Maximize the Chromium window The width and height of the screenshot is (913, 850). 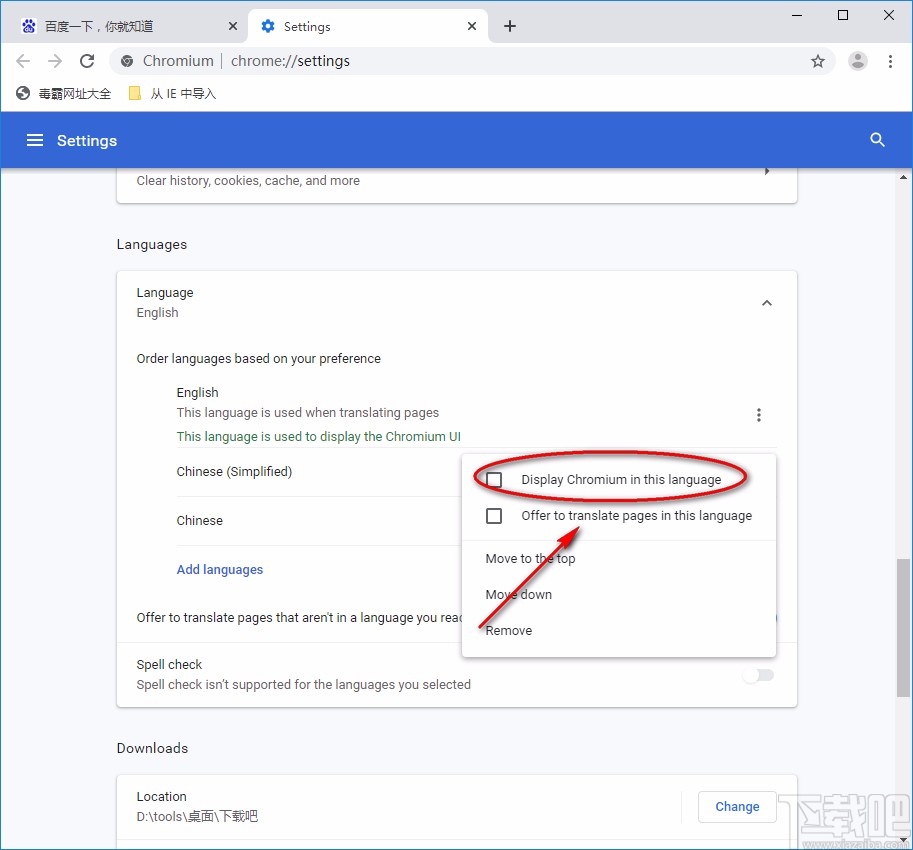(x=843, y=15)
